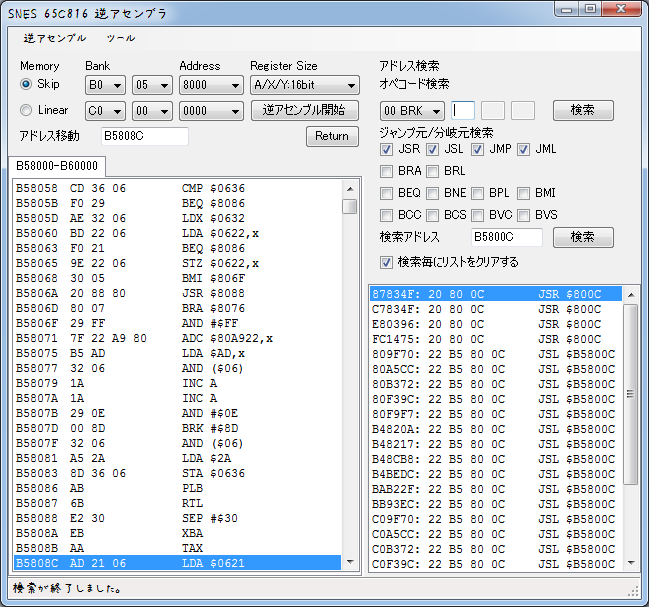The image size is (649, 607).
Task: Open the Linear Bank 00 dropdown
Action: [152, 111]
